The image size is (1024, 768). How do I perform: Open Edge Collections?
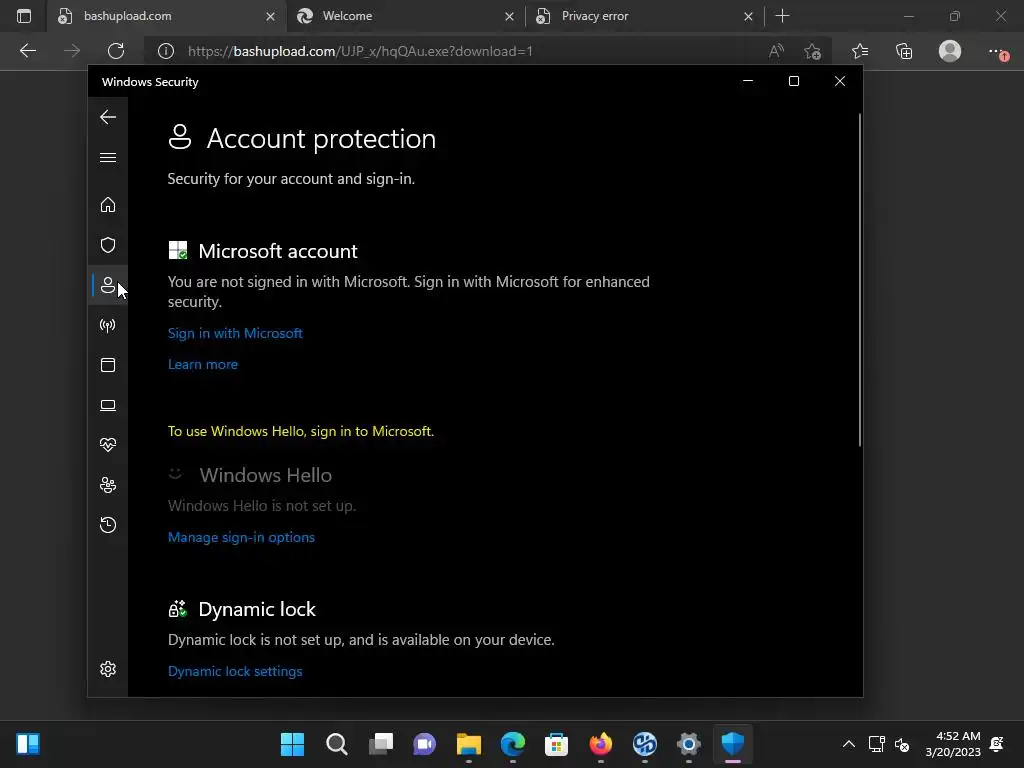tap(904, 51)
